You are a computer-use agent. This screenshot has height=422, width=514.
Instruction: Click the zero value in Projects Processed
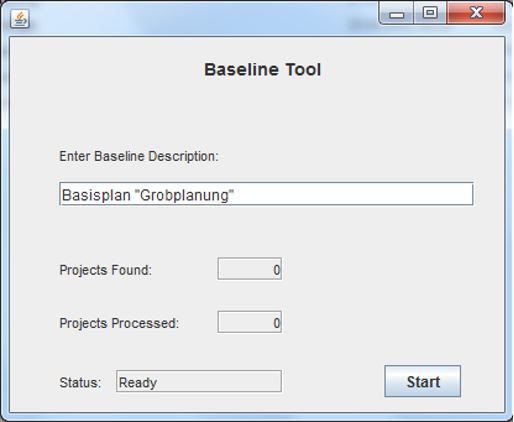tap(277, 323)
